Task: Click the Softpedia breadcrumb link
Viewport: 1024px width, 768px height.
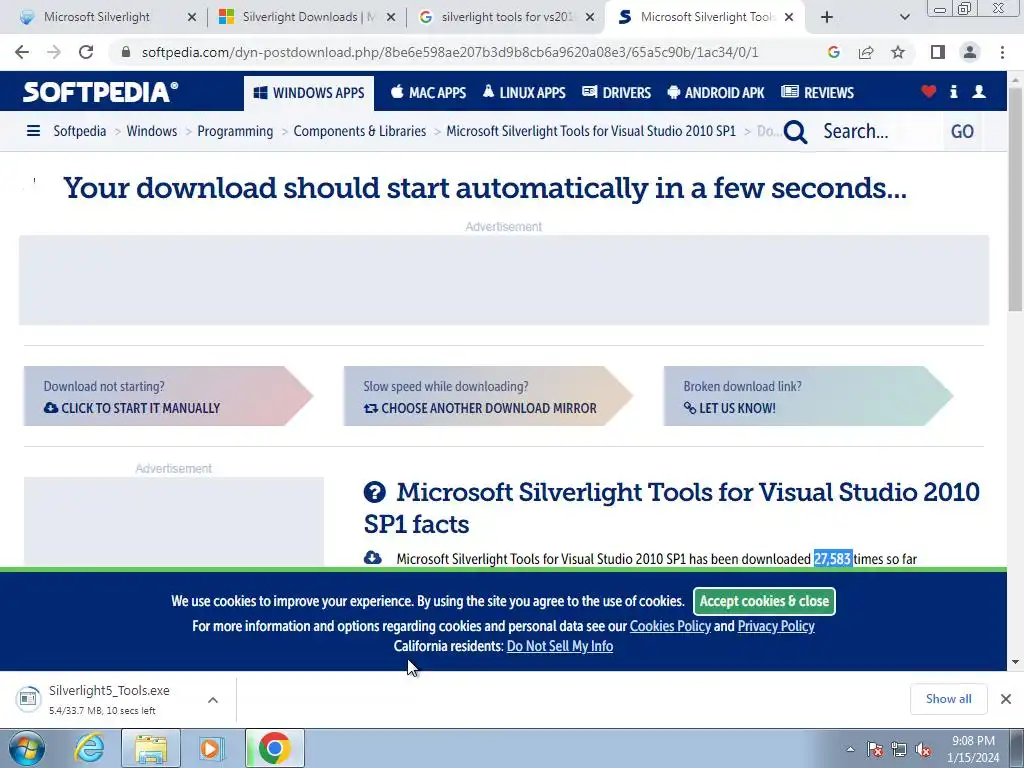Action: point(80,131)
